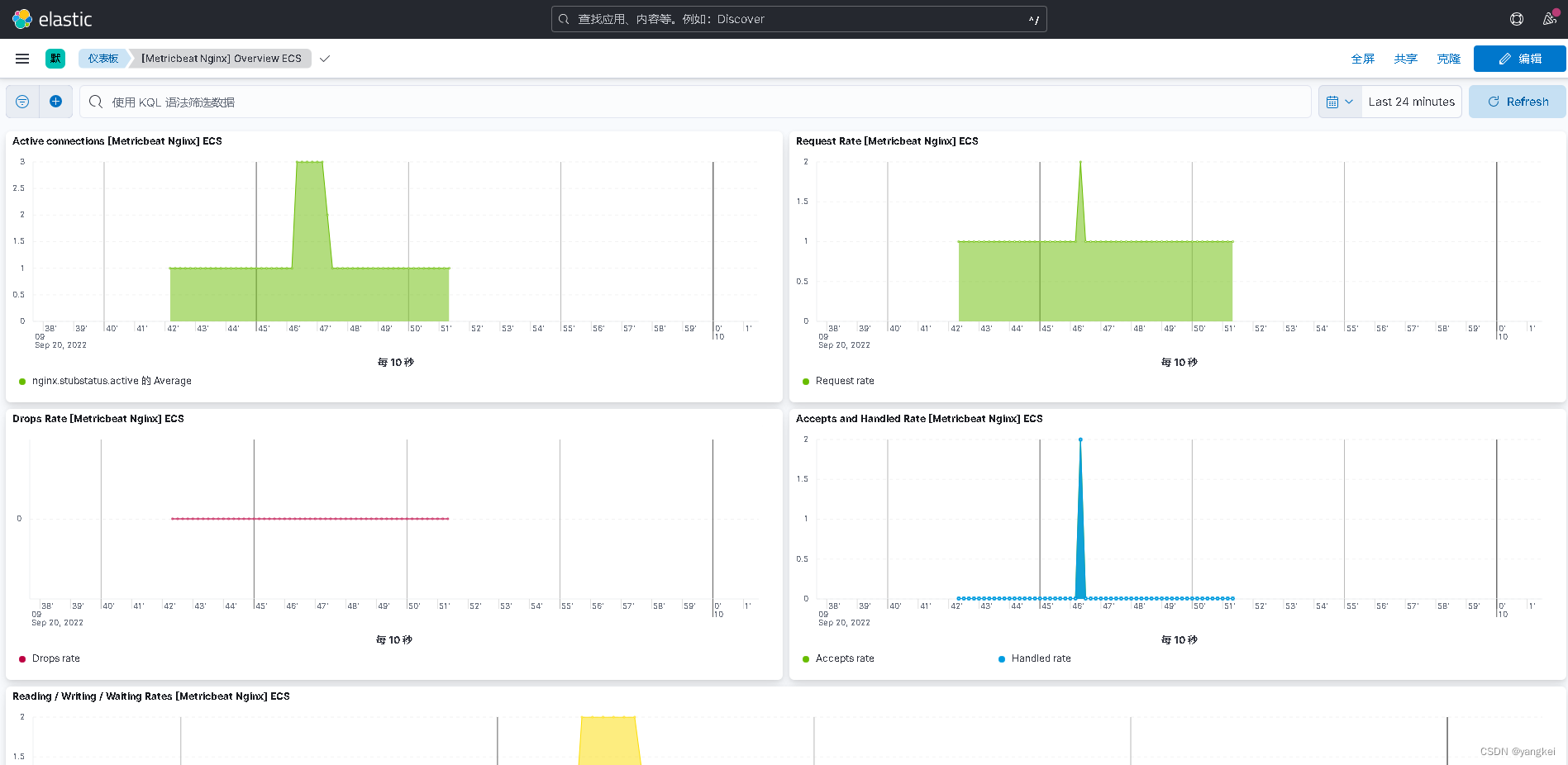
Task: Open the newsfeed notifications icon
Action: tap(1550, 19)
